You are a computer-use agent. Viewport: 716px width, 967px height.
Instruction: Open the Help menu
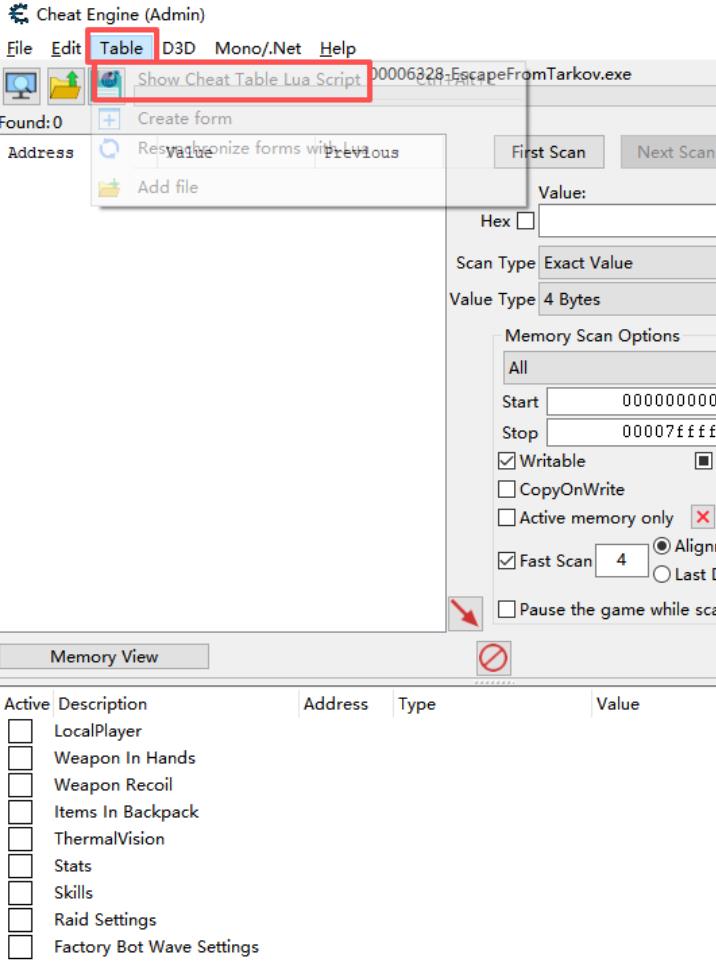pos(337,48)
